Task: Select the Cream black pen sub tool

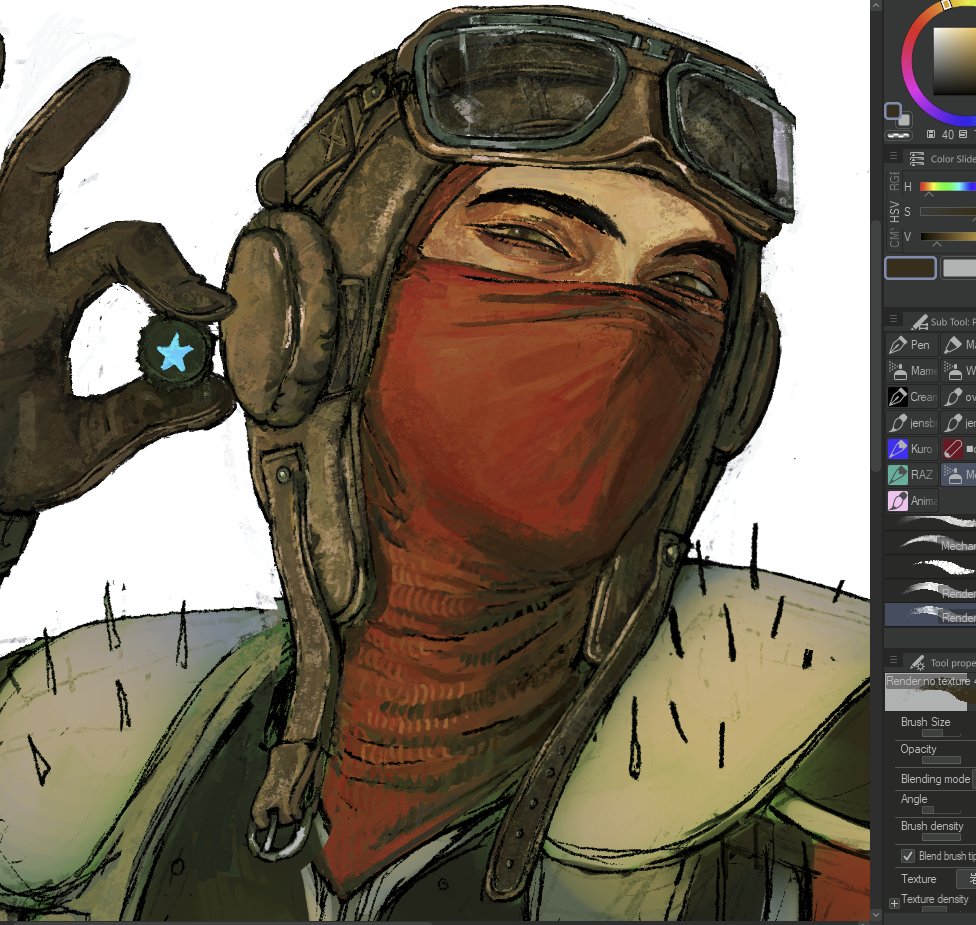Action: pos(911,397)
